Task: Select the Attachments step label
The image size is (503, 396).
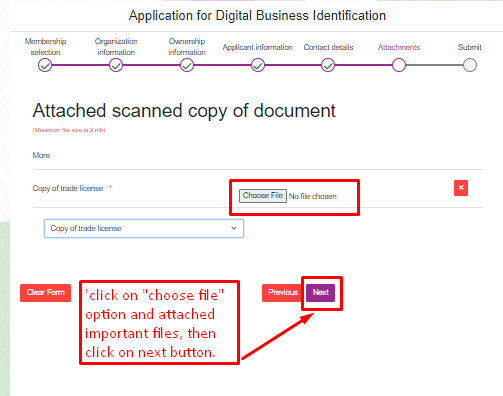Action: 399,47
